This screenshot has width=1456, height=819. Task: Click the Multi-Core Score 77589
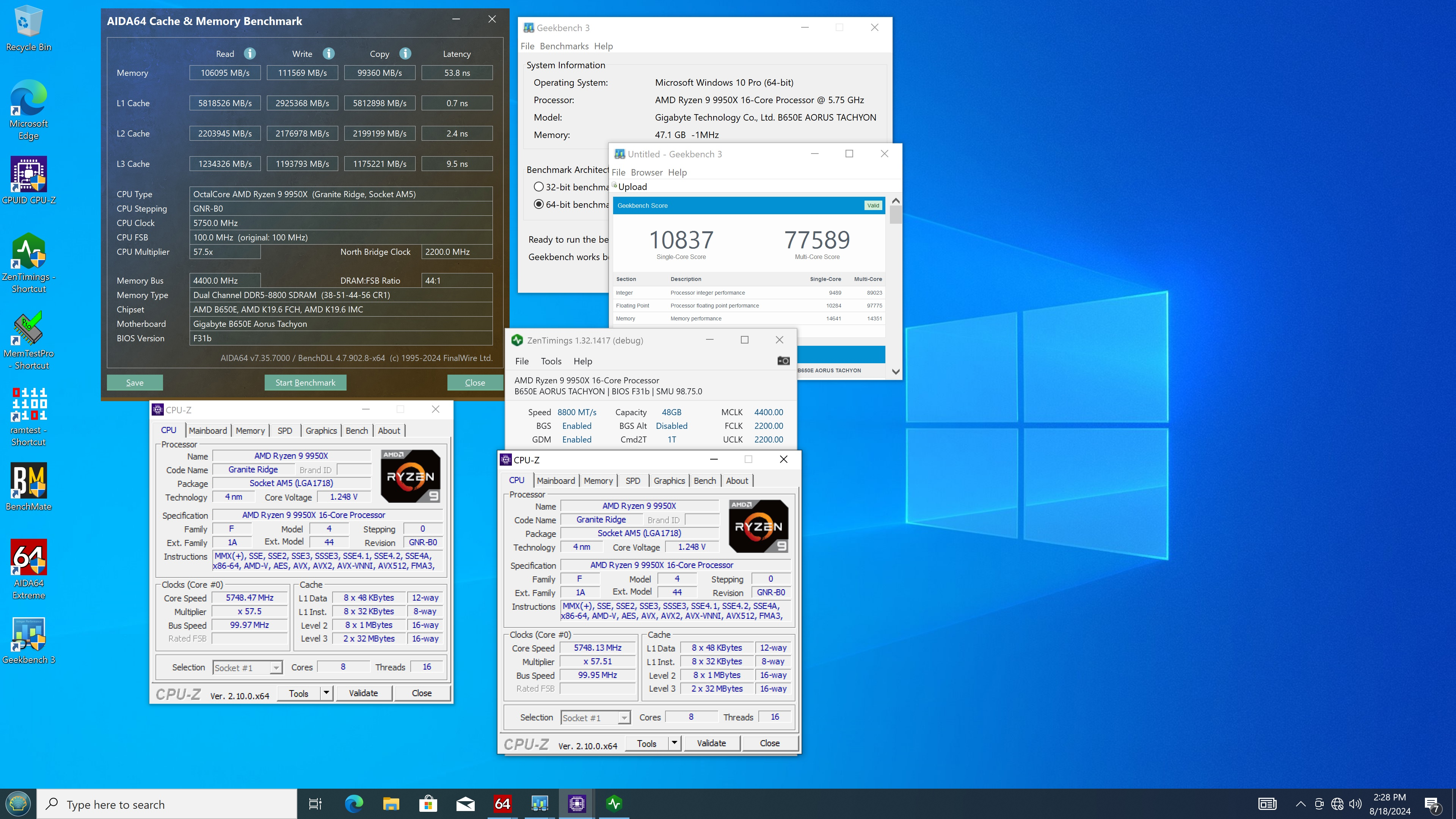(817, 240)
